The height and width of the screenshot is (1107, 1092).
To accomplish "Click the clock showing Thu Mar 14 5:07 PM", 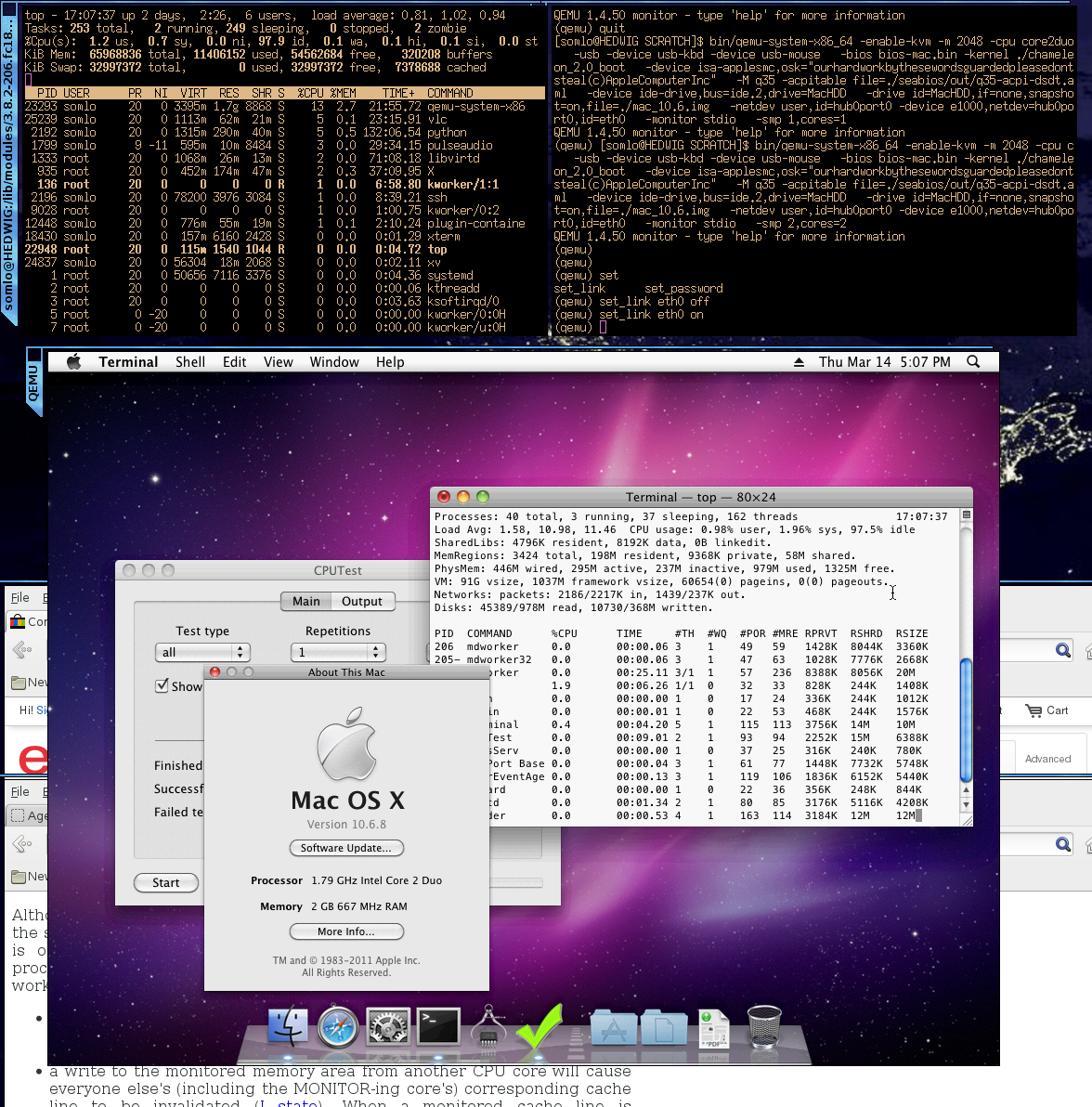I will (x=885, y=362).
